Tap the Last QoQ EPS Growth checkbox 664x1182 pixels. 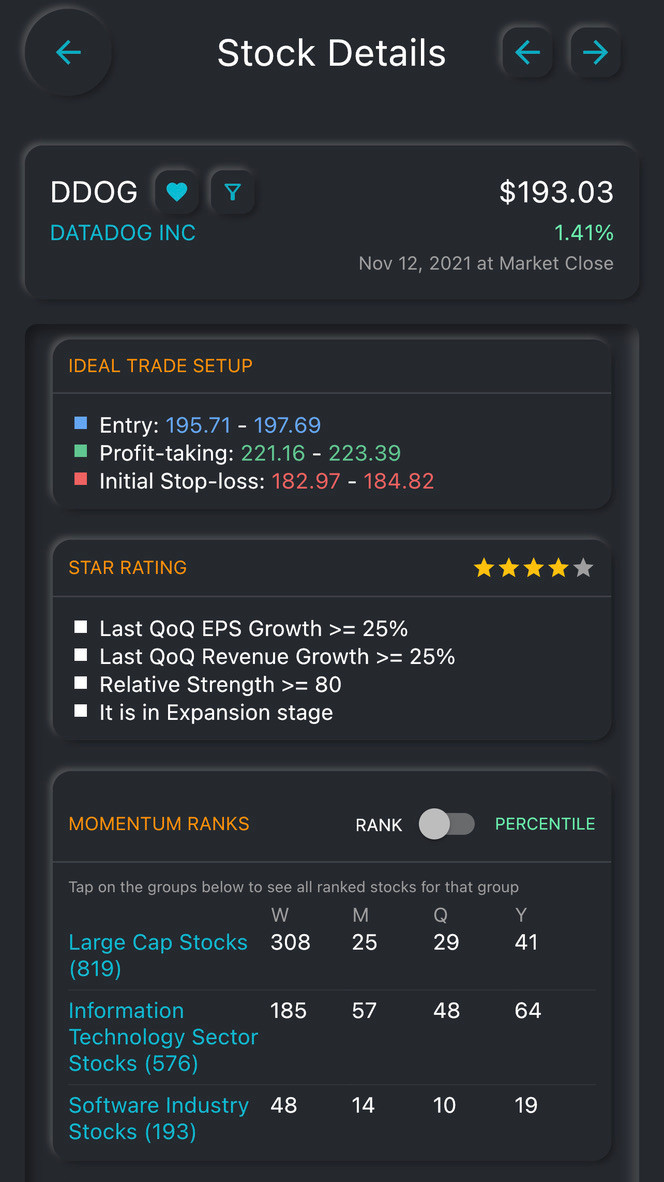(x=81, y=627)
